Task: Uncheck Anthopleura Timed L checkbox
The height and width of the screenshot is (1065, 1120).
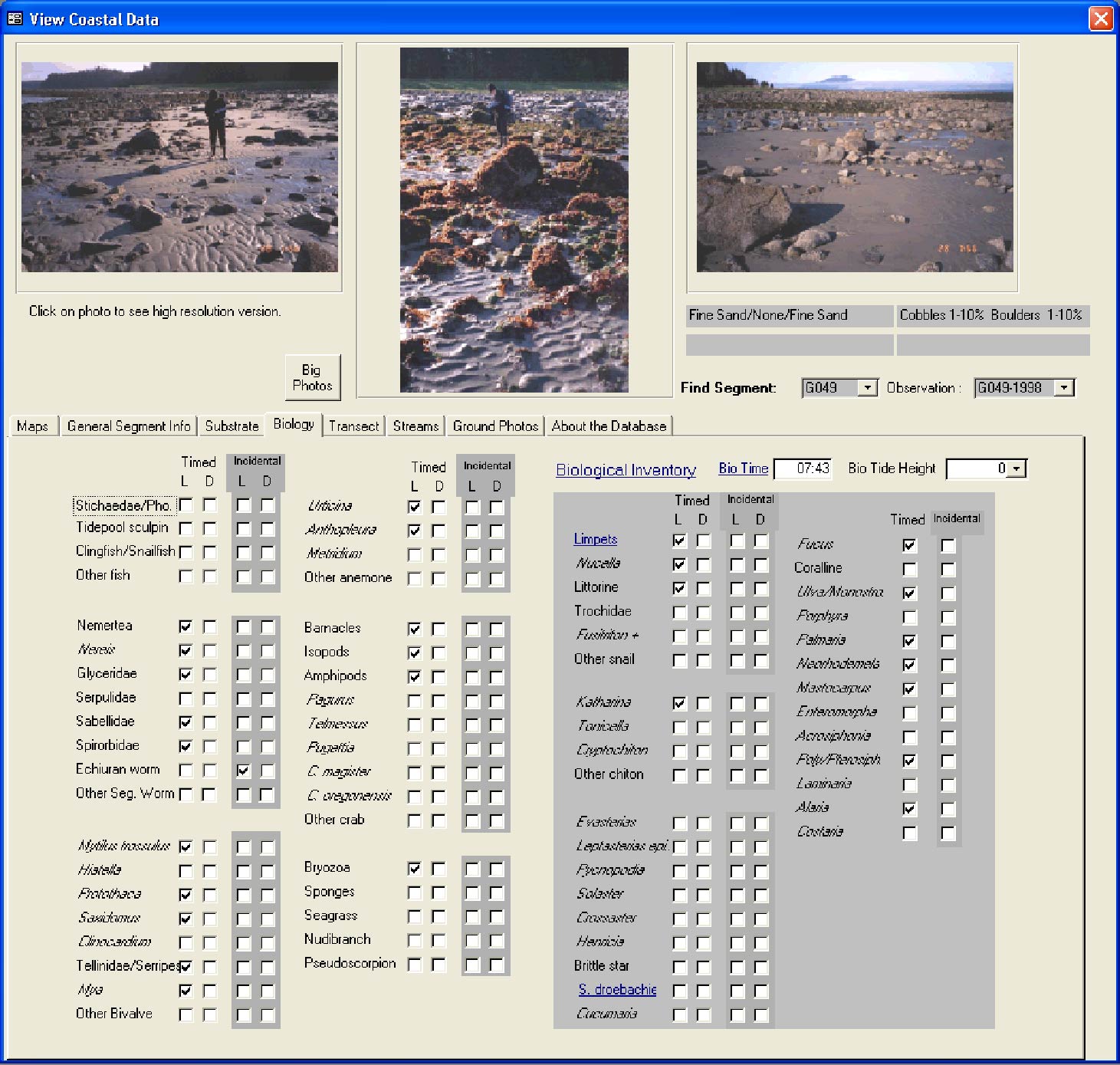Action: (415, 531)
